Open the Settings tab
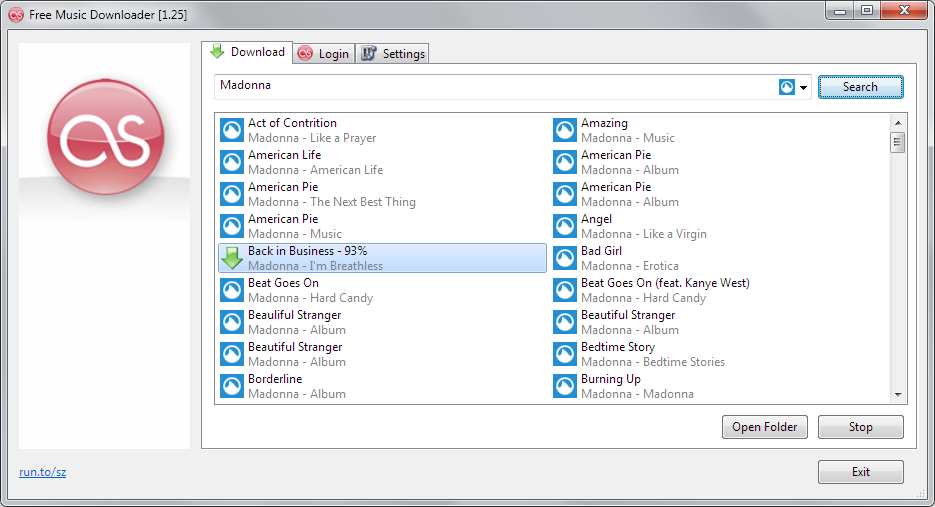The image size is (935, 507). point(393,54)
